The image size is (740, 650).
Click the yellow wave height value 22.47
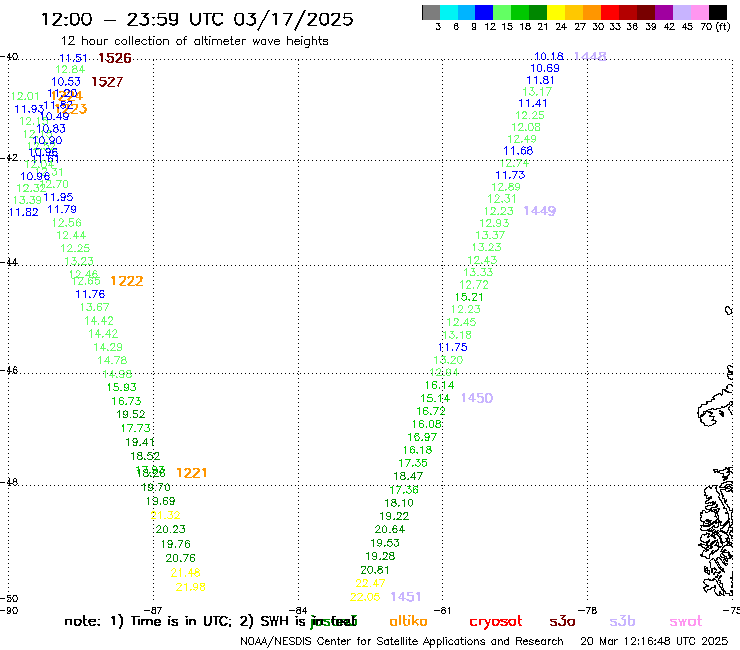[x=370, y=583]
